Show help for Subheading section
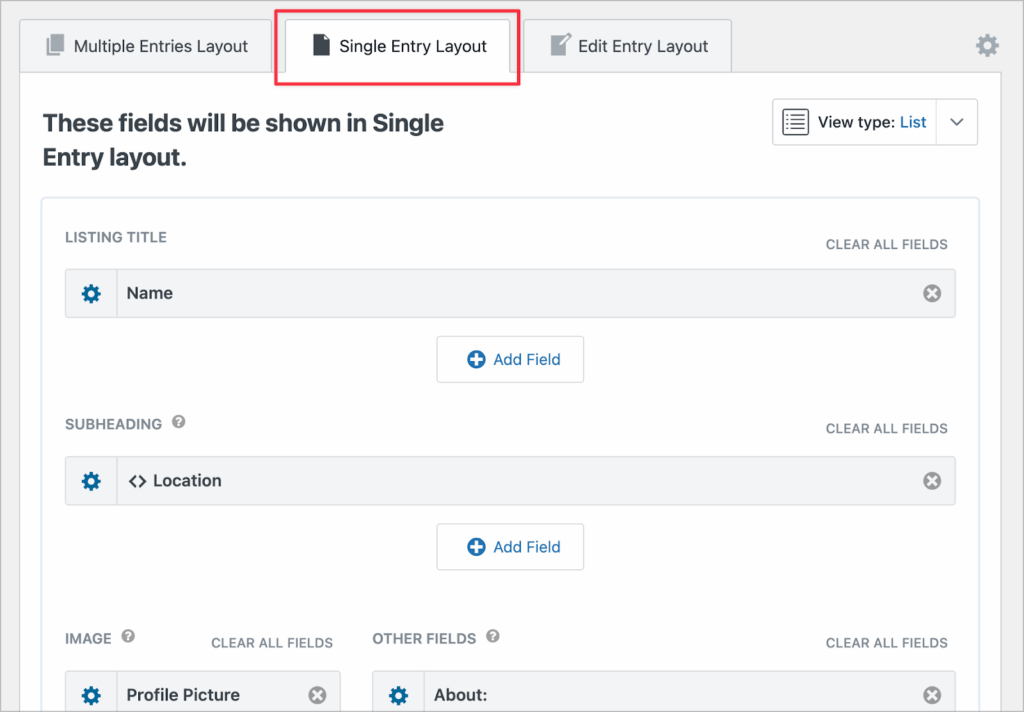 coord(178,422)
